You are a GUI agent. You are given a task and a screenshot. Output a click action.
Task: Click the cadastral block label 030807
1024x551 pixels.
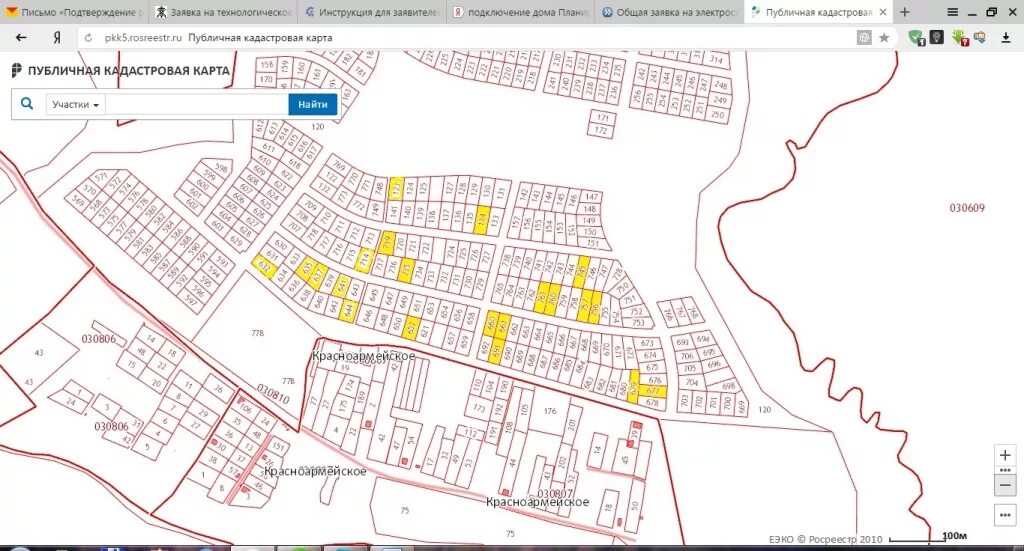[x=554, y=494]
